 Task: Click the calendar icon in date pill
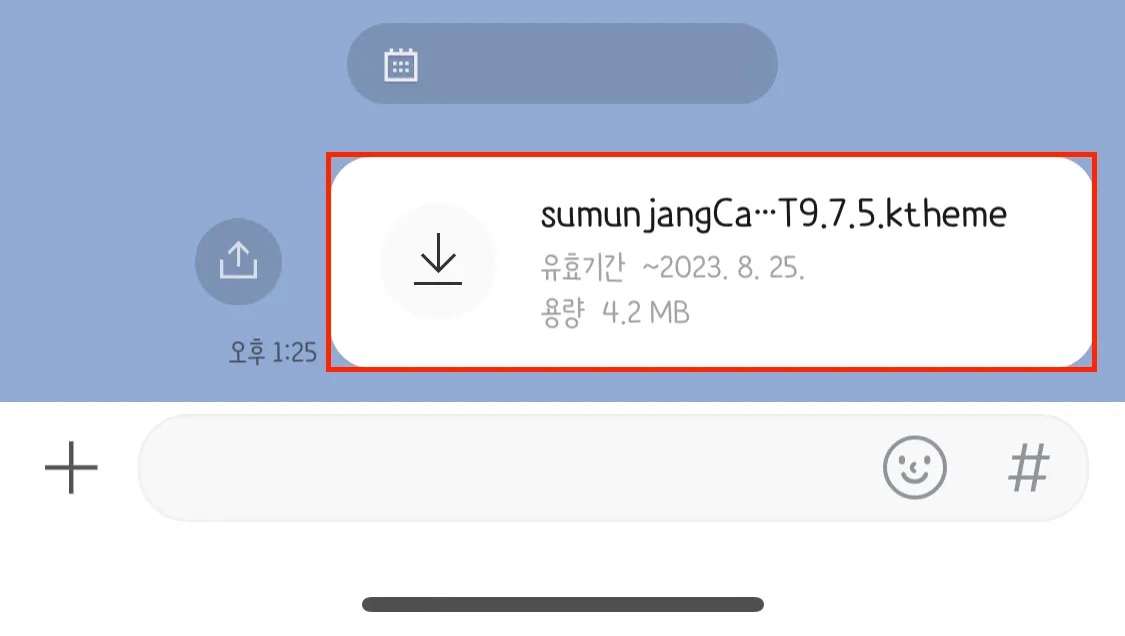[400, 65]
